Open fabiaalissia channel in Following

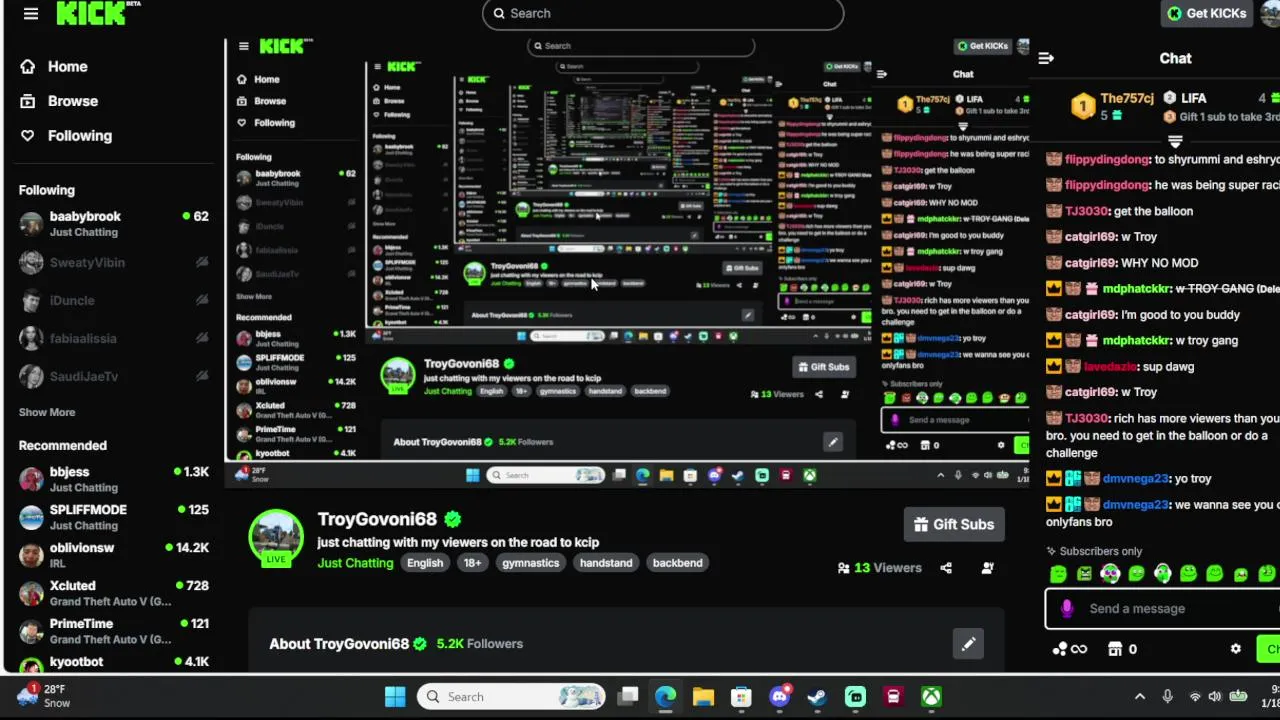[x=113, y=339]
